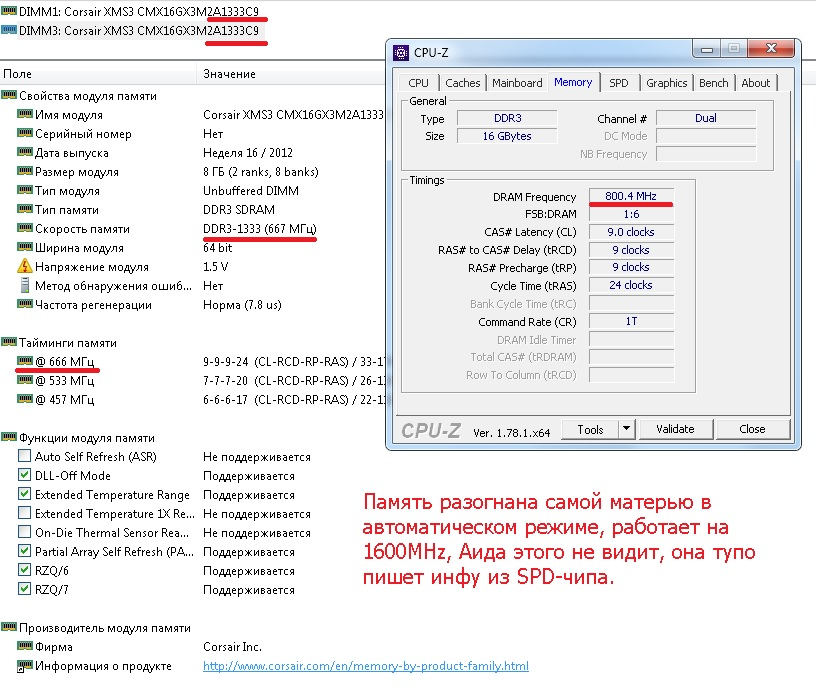Toggle the RZQ/7 checkbox
Screen dimensions: 816x697
(x=24, y=589)
